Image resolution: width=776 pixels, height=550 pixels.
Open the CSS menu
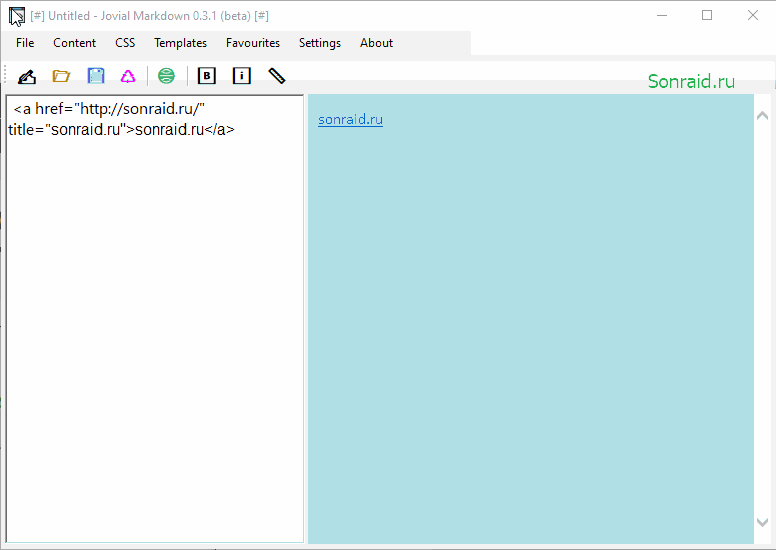pyautogui.click(x=125, y=43)
